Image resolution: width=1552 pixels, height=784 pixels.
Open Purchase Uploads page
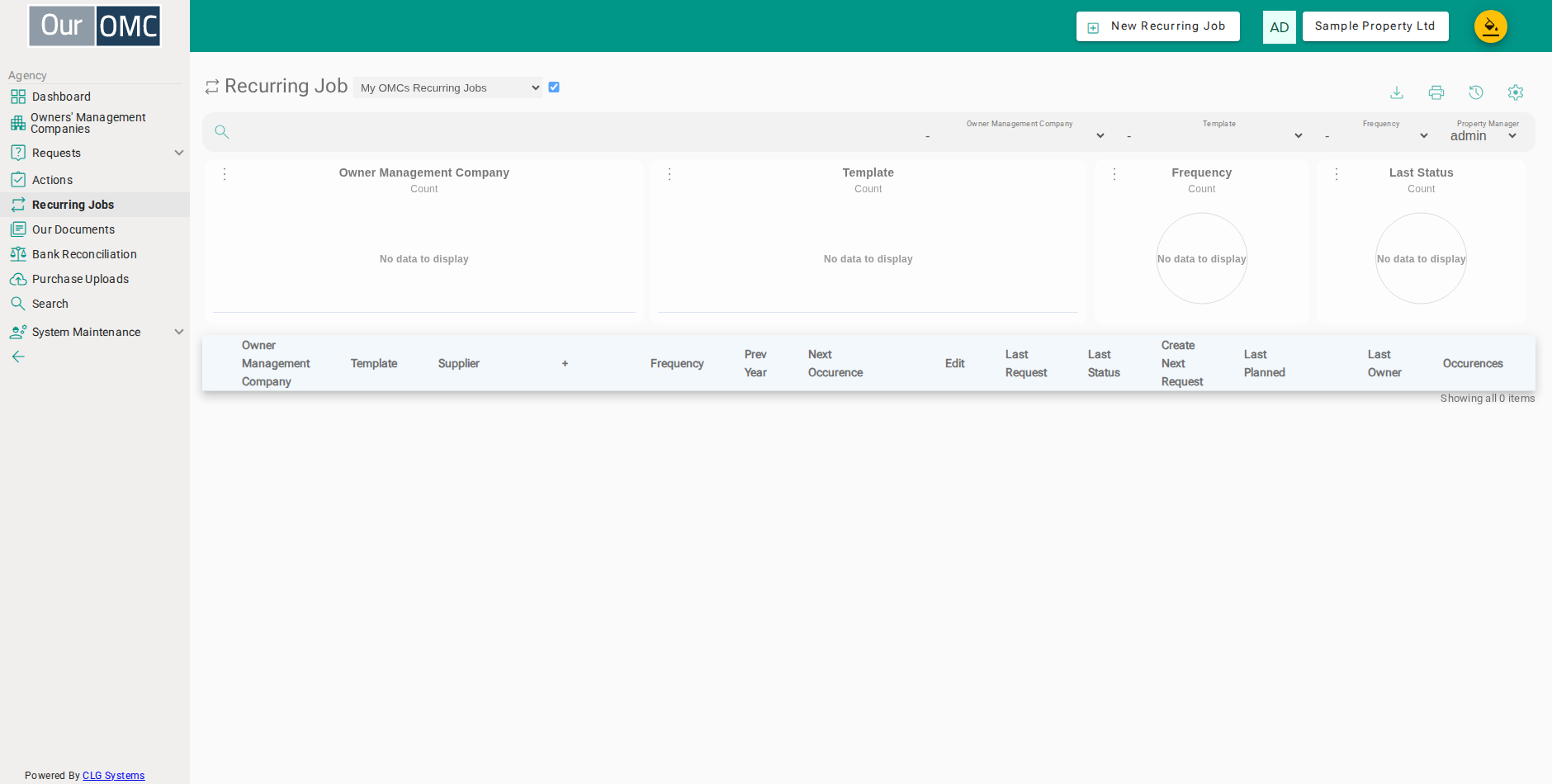coord(80,279)
